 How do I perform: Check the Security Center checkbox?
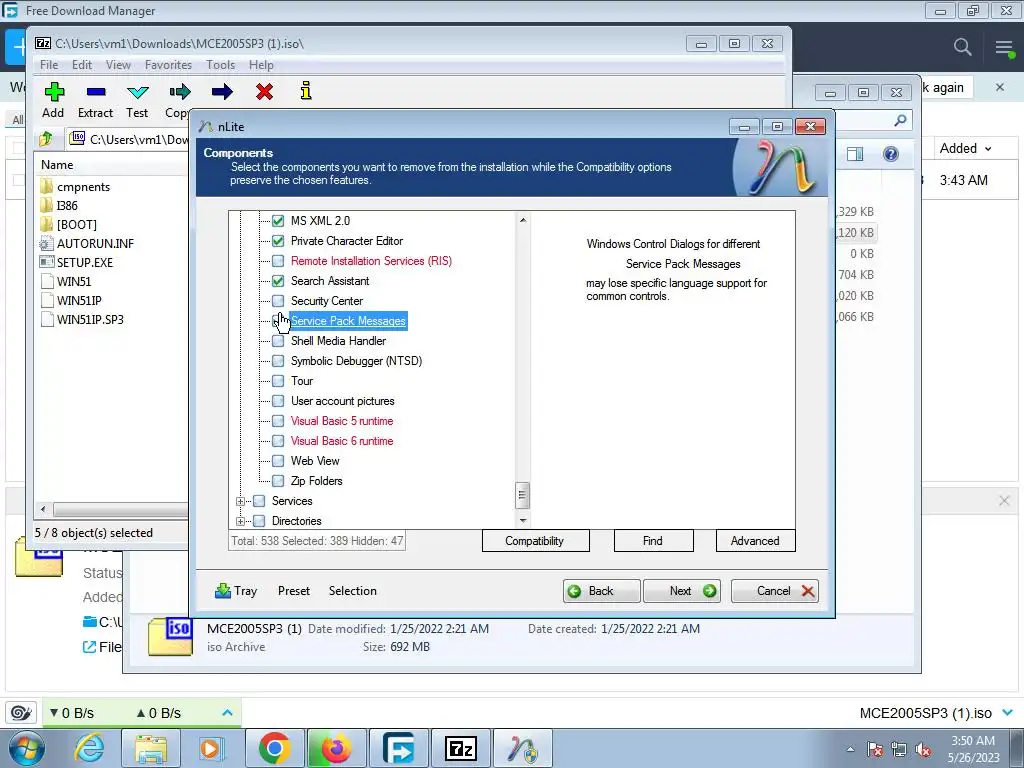point(278,301)
